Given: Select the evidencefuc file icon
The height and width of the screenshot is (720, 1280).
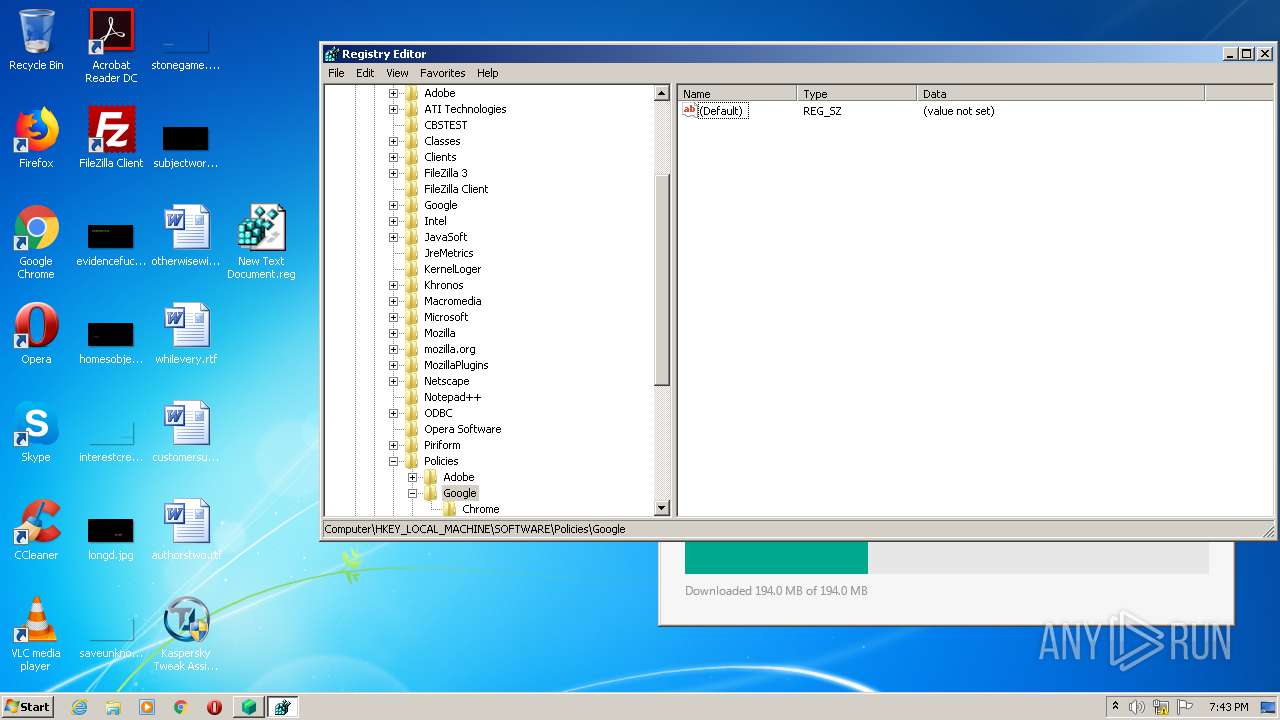Looking at the screenshot, I should point(111,242).
